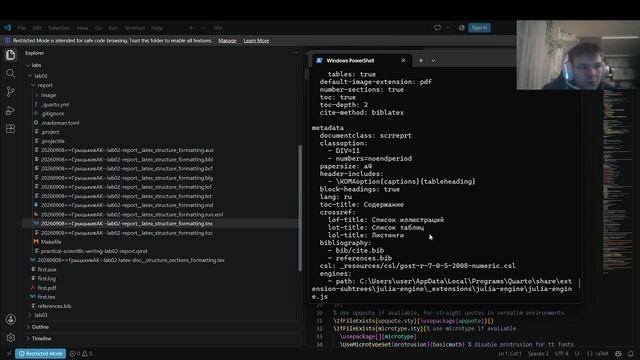Open practical-scientific-writing-lab02-report.qmd
Image resolution: width=640 pixels, height=360 pixels.
tap(93, 251)
